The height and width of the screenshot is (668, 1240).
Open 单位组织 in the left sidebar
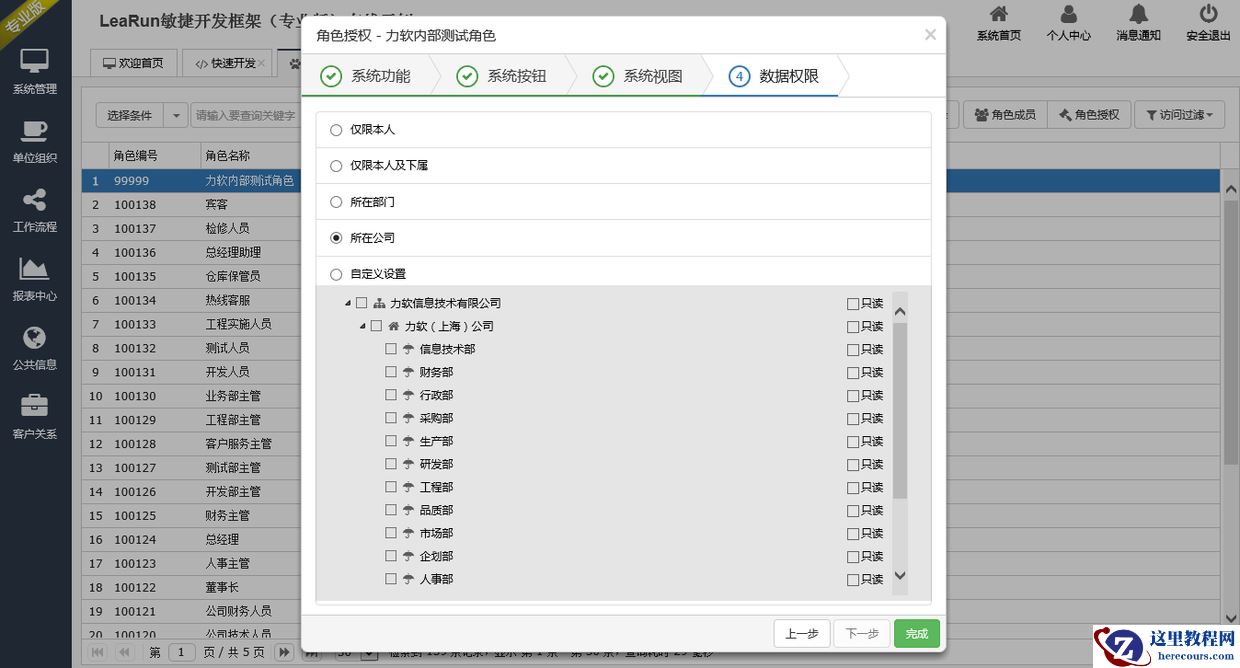(35, 141)
